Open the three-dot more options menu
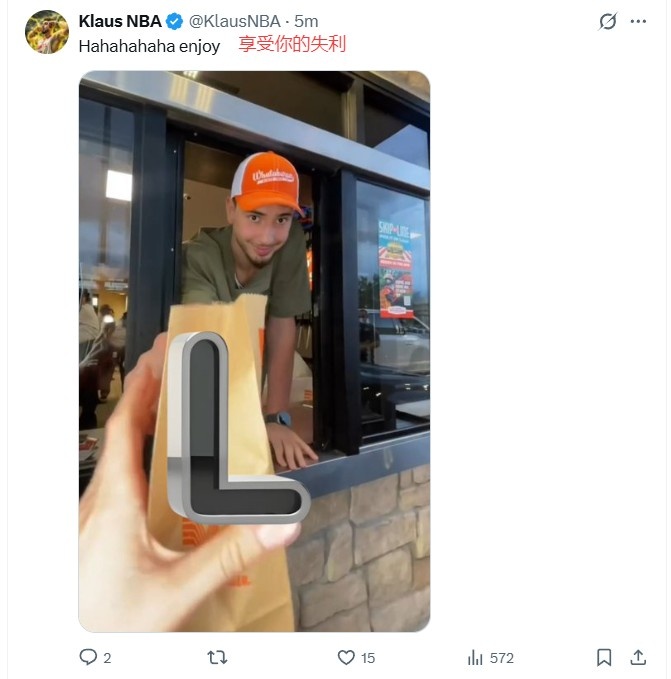671x679 pixels. pyautogui.click(x=639, y=21)
